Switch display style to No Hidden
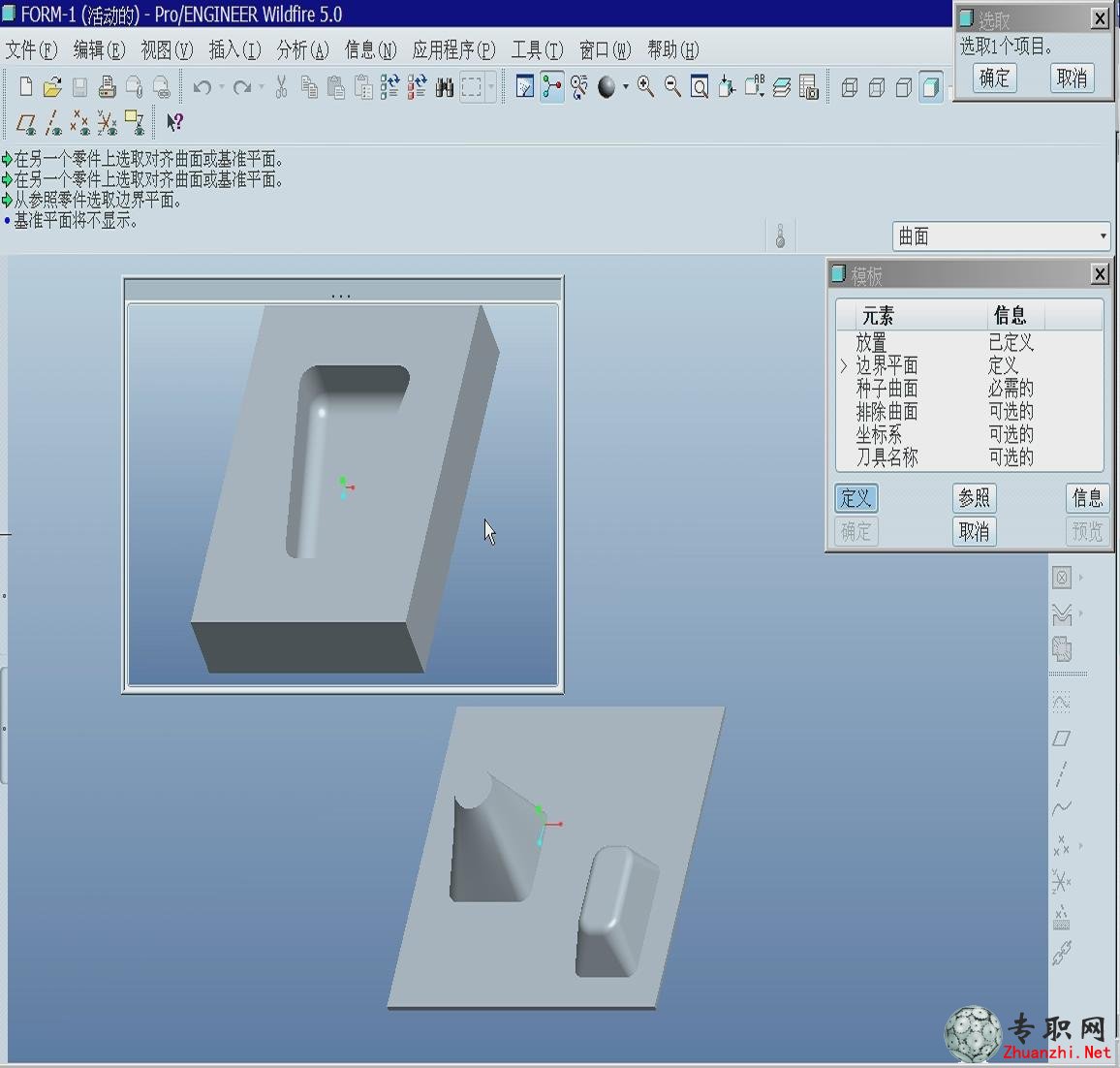The width and height of the screenshot is (1120, 1068). (x=904, y=87)
